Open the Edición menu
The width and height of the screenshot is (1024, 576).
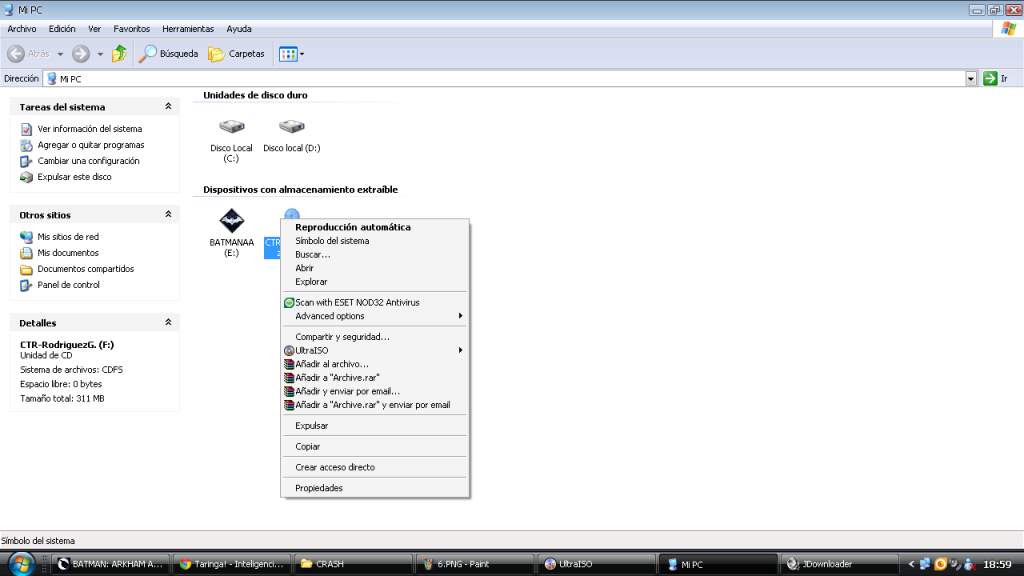[62, 29]
